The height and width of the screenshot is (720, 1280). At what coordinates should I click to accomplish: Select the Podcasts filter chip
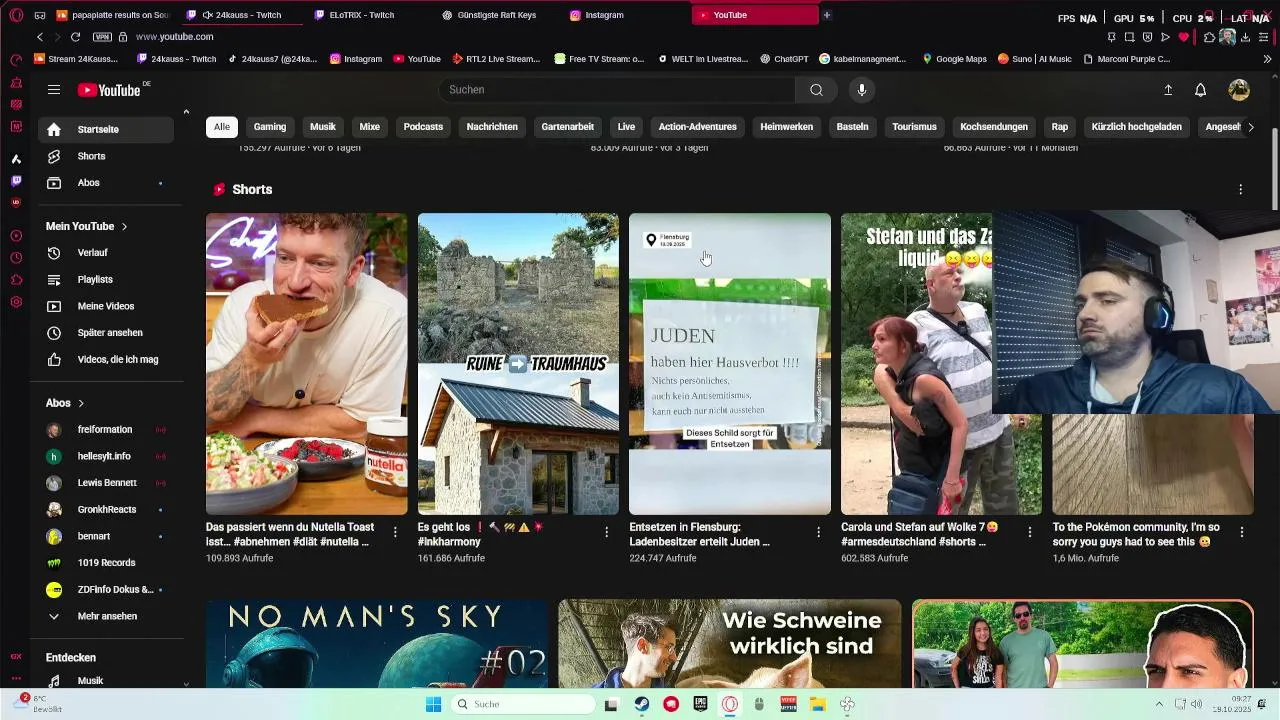tap(423, 127)
